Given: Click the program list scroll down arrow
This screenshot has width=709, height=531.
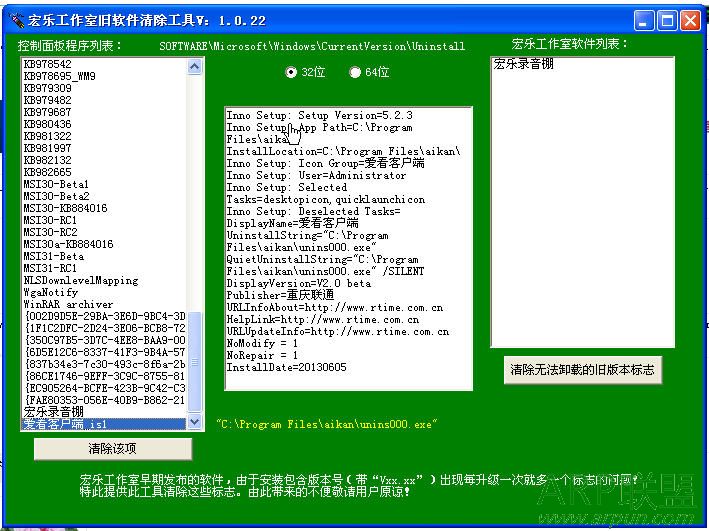Looking at the screenshot, I should [x=194, y=422].
